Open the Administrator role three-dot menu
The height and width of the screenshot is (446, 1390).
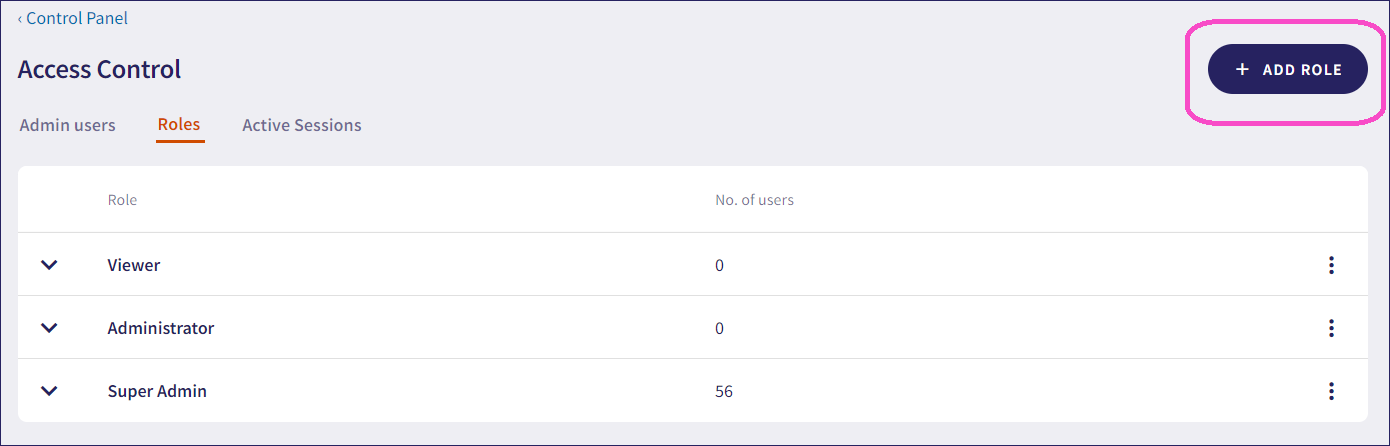click(1331, 328)
